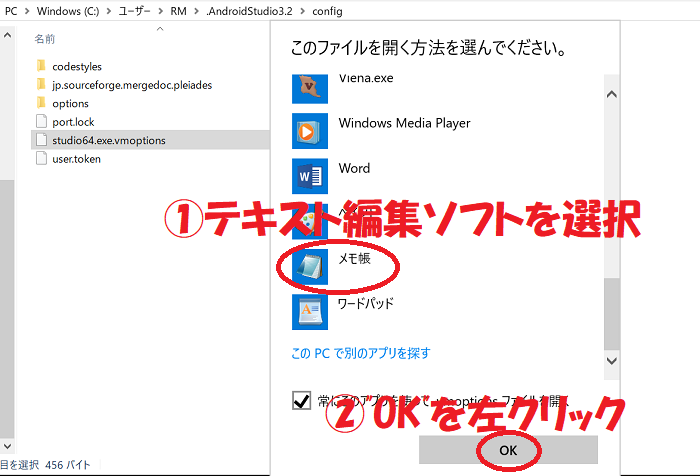
Task: Choose the Word label
Action: [354, 168]
